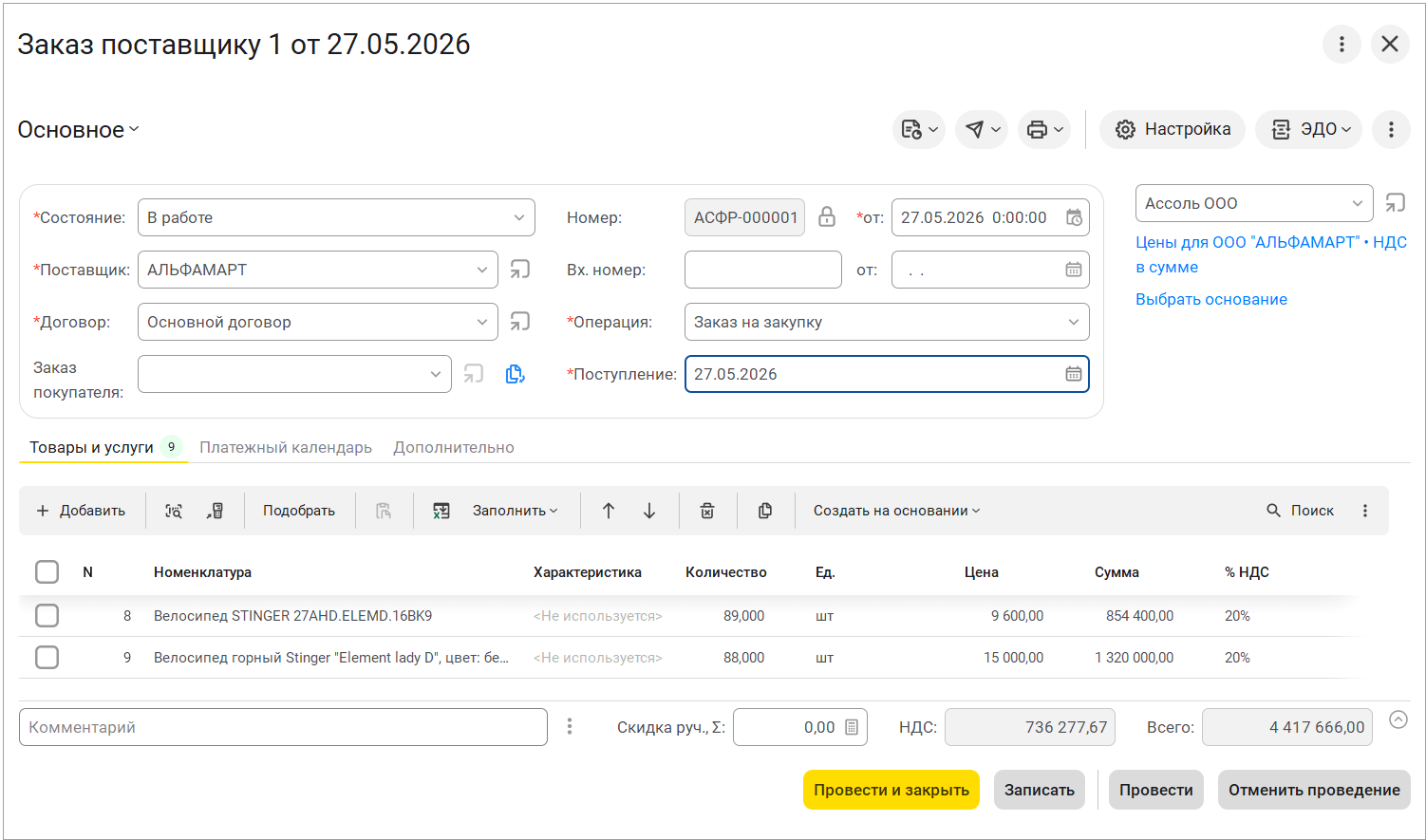Click into the Комментарий input field
The width and height of the screenshot is (1426, 840).
click(x=283, y=727)
